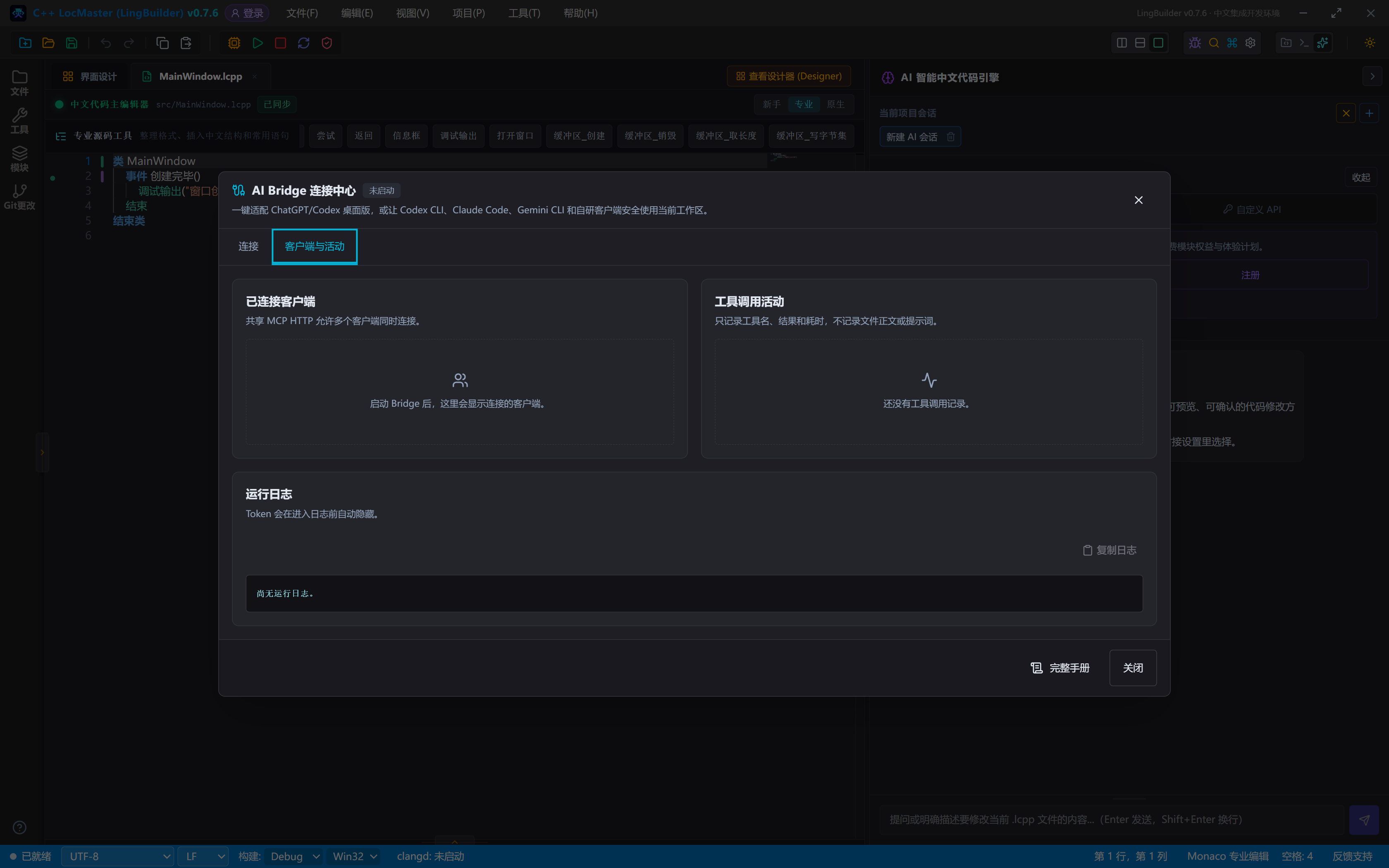Open settings gear icon in toolbar

point(1251,43)
